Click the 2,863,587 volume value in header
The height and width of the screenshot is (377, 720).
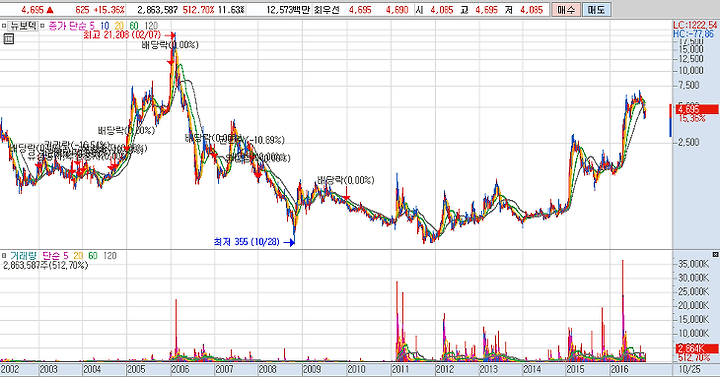point(158,10)
